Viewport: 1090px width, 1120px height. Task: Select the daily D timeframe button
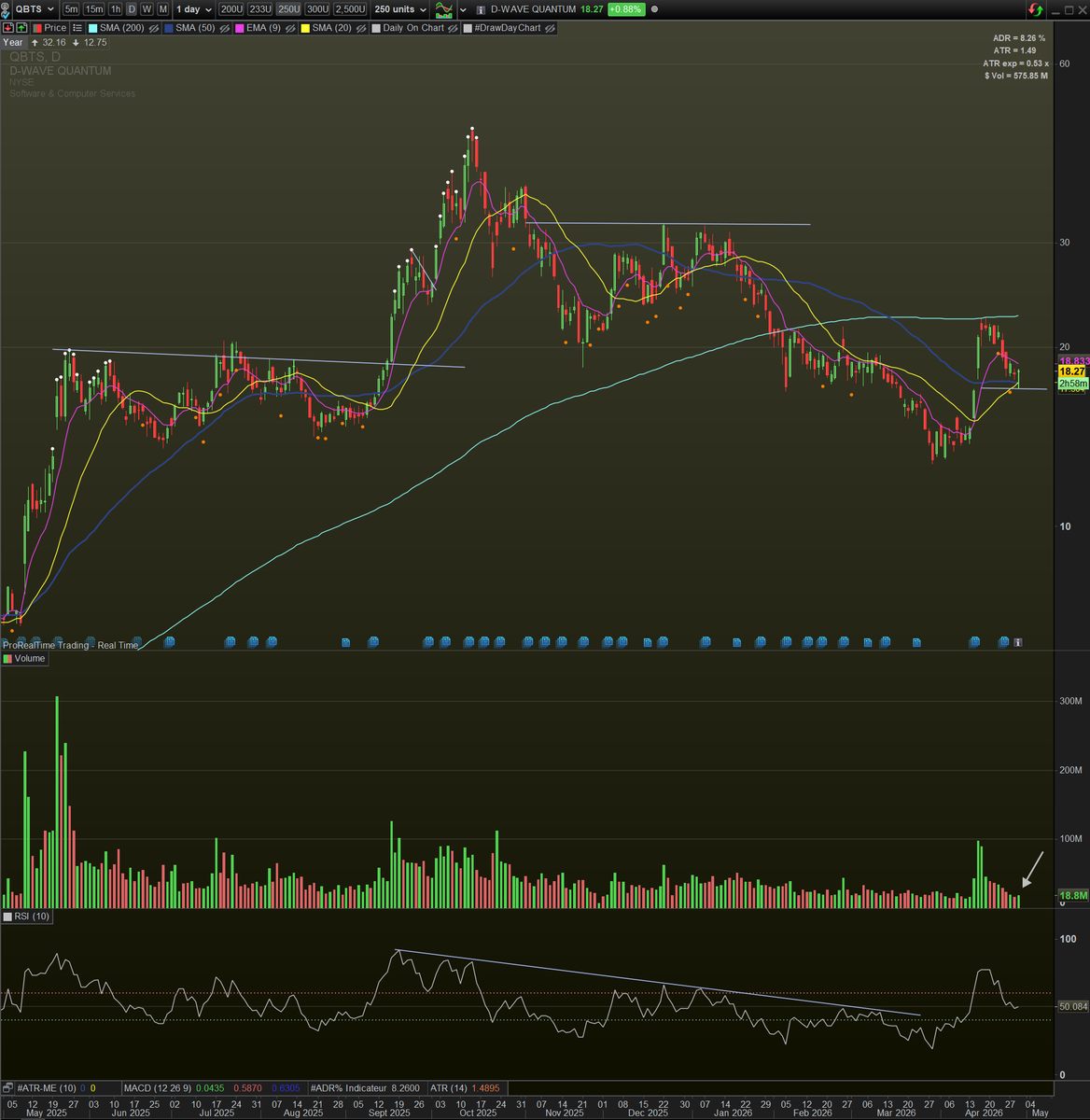(132, 9)
